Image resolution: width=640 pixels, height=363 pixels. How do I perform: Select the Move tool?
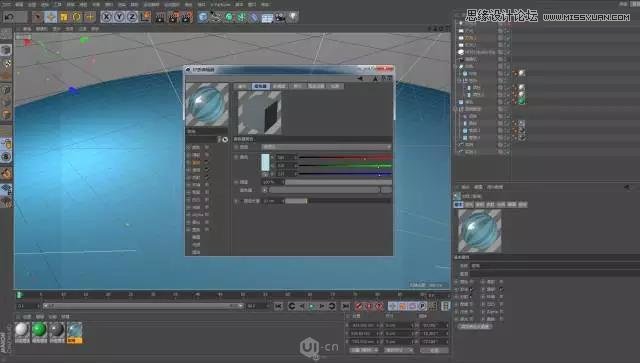[x=51, y=17]
